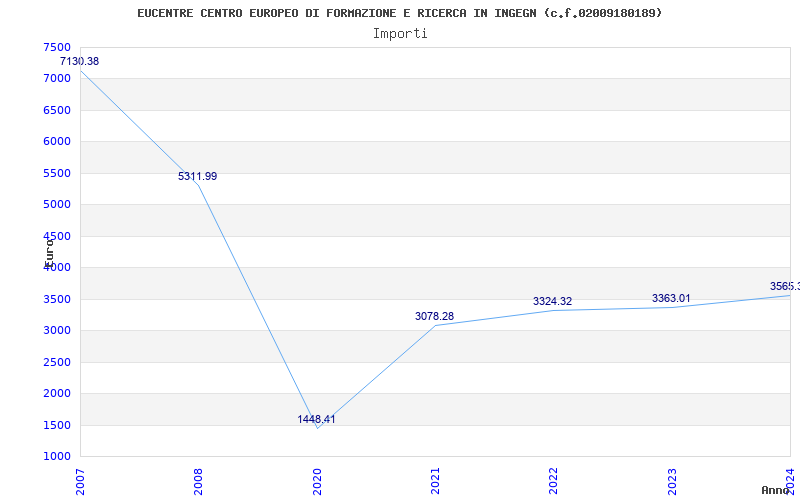The image size is (800, 500).
Task: Select the 5311.99 data label
Action: point(197,177)
